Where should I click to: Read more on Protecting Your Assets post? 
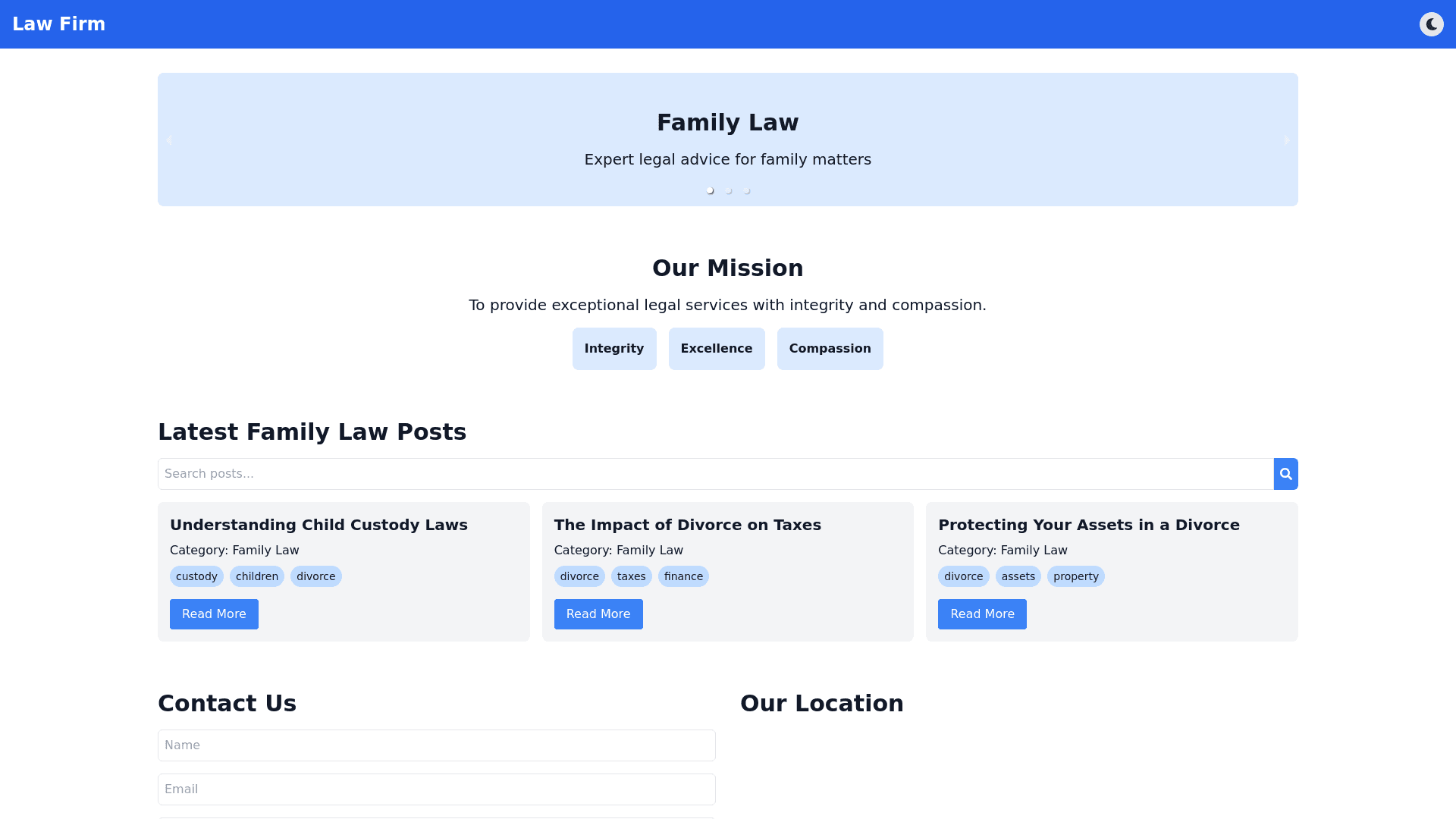tap(982, 614)
